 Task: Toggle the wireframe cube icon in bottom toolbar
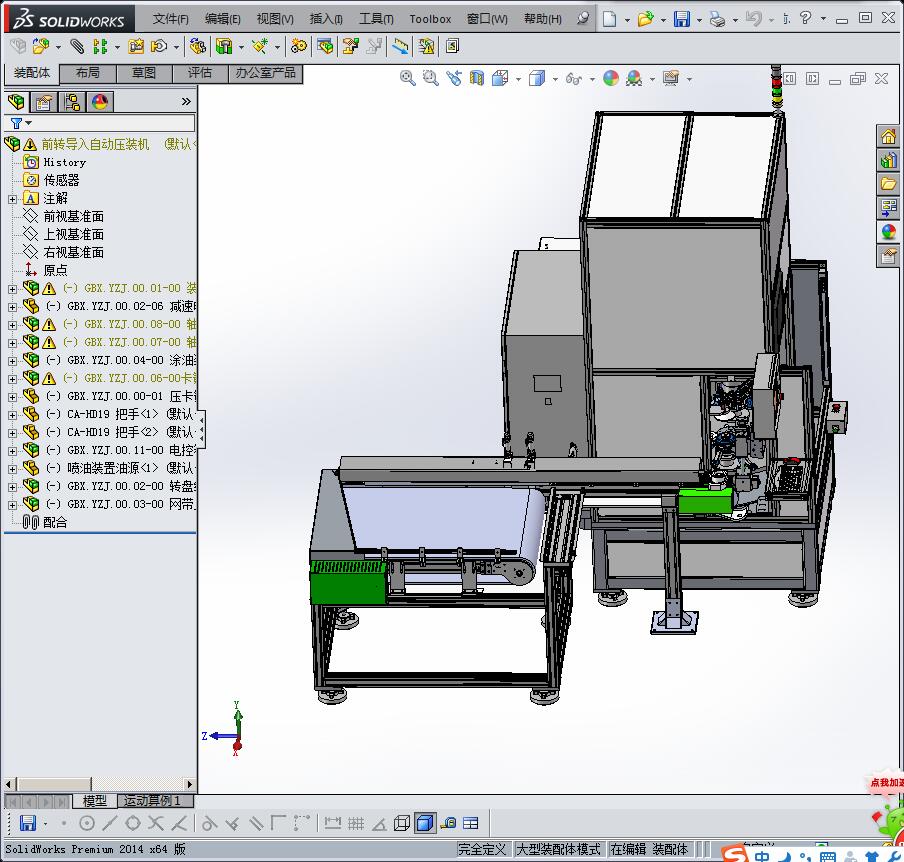click(402, 823)
